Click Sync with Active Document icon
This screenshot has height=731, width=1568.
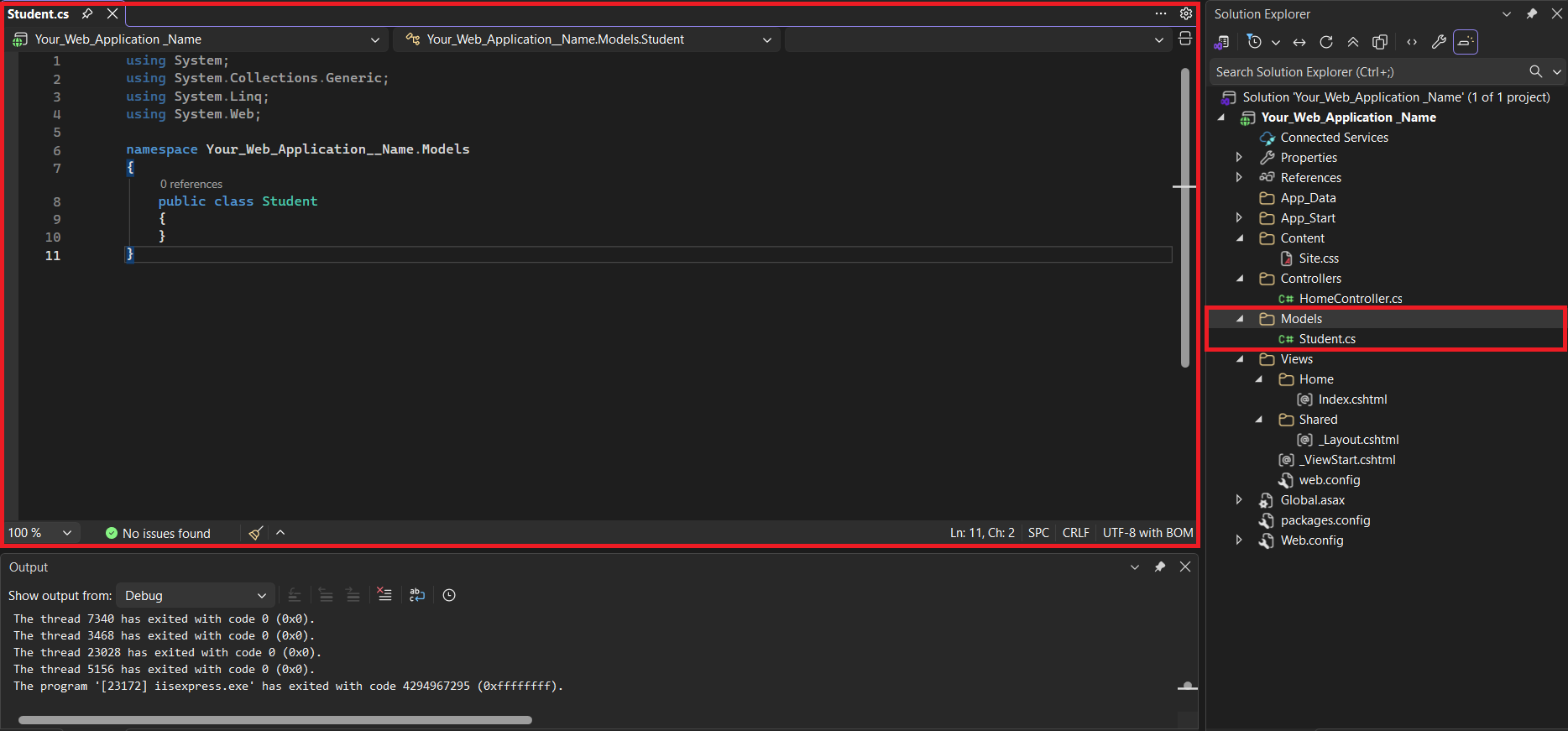(x=1299, y=42)
